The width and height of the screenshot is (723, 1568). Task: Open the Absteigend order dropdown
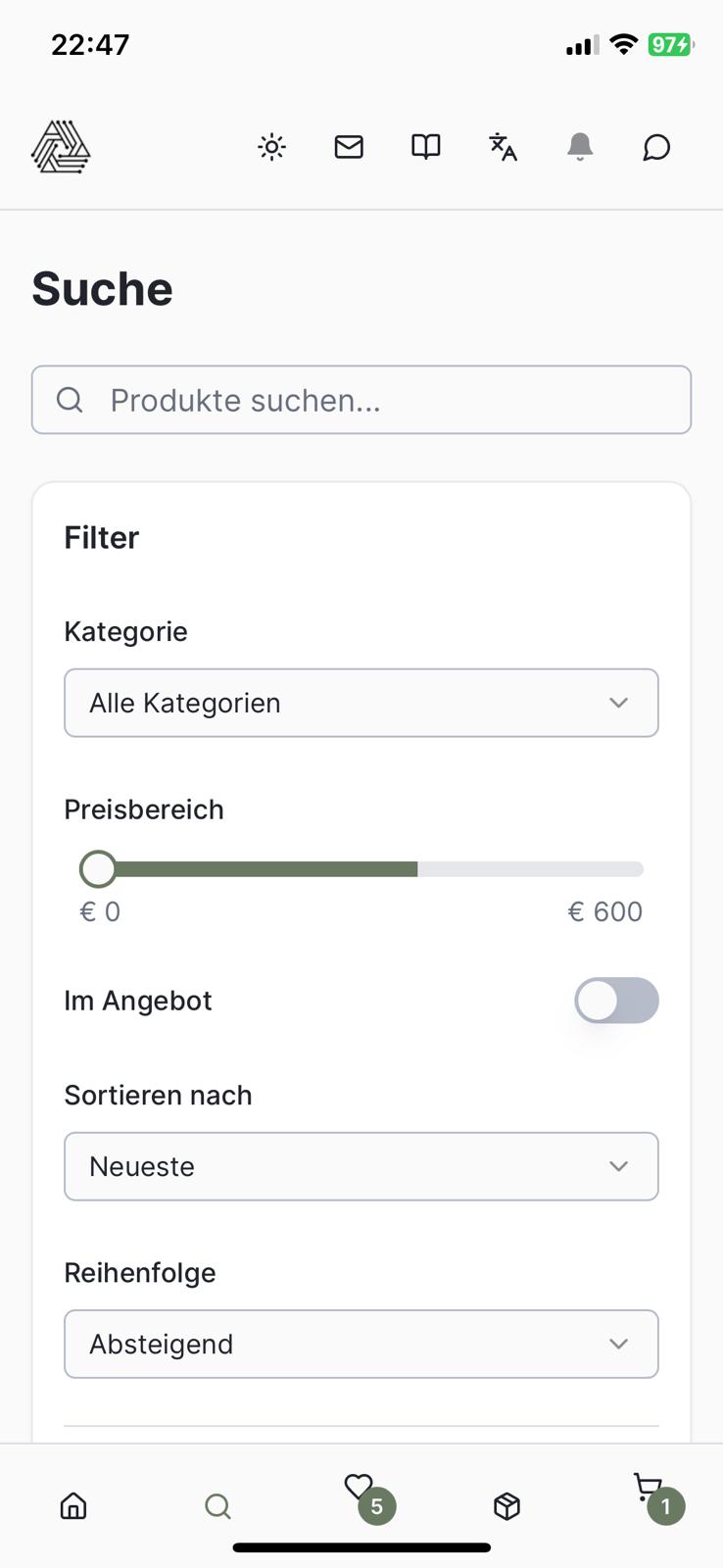361,1344
